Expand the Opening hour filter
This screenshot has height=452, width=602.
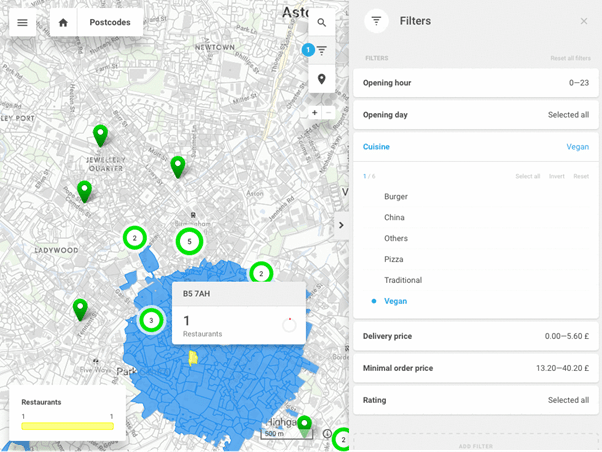(x=475, y=83)
